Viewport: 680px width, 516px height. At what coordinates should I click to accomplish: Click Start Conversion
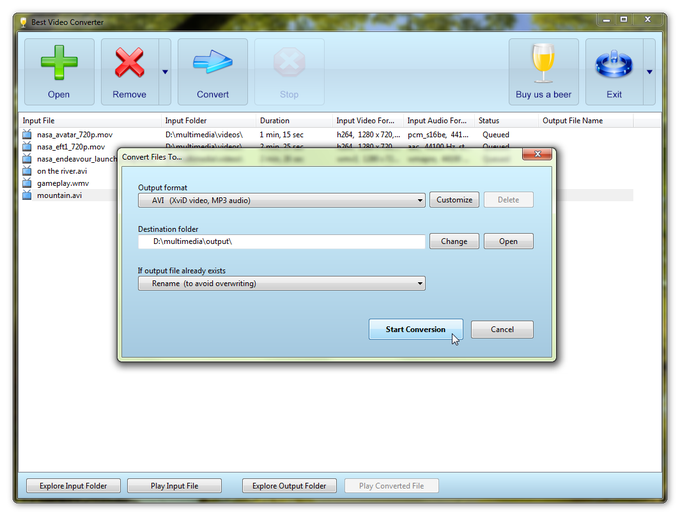tap(415, 330)
